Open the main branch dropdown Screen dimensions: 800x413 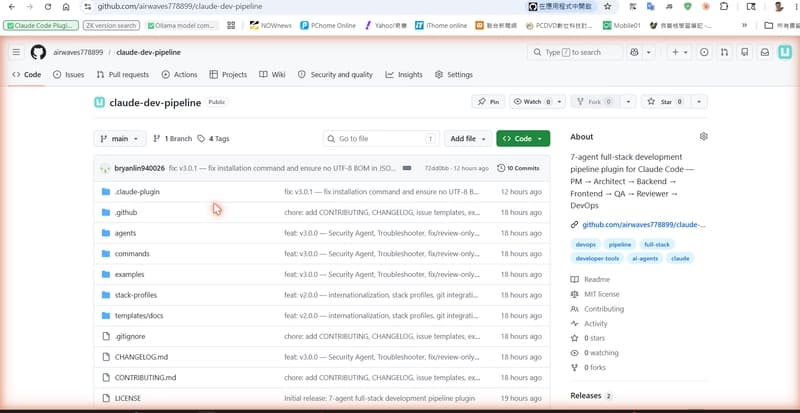coord(120,138)
